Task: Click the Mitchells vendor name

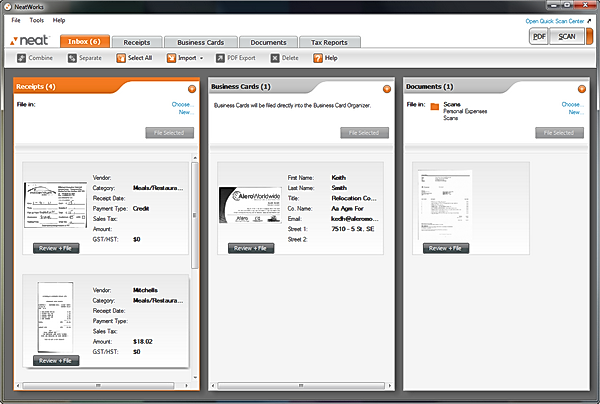Action: [145, 290]
